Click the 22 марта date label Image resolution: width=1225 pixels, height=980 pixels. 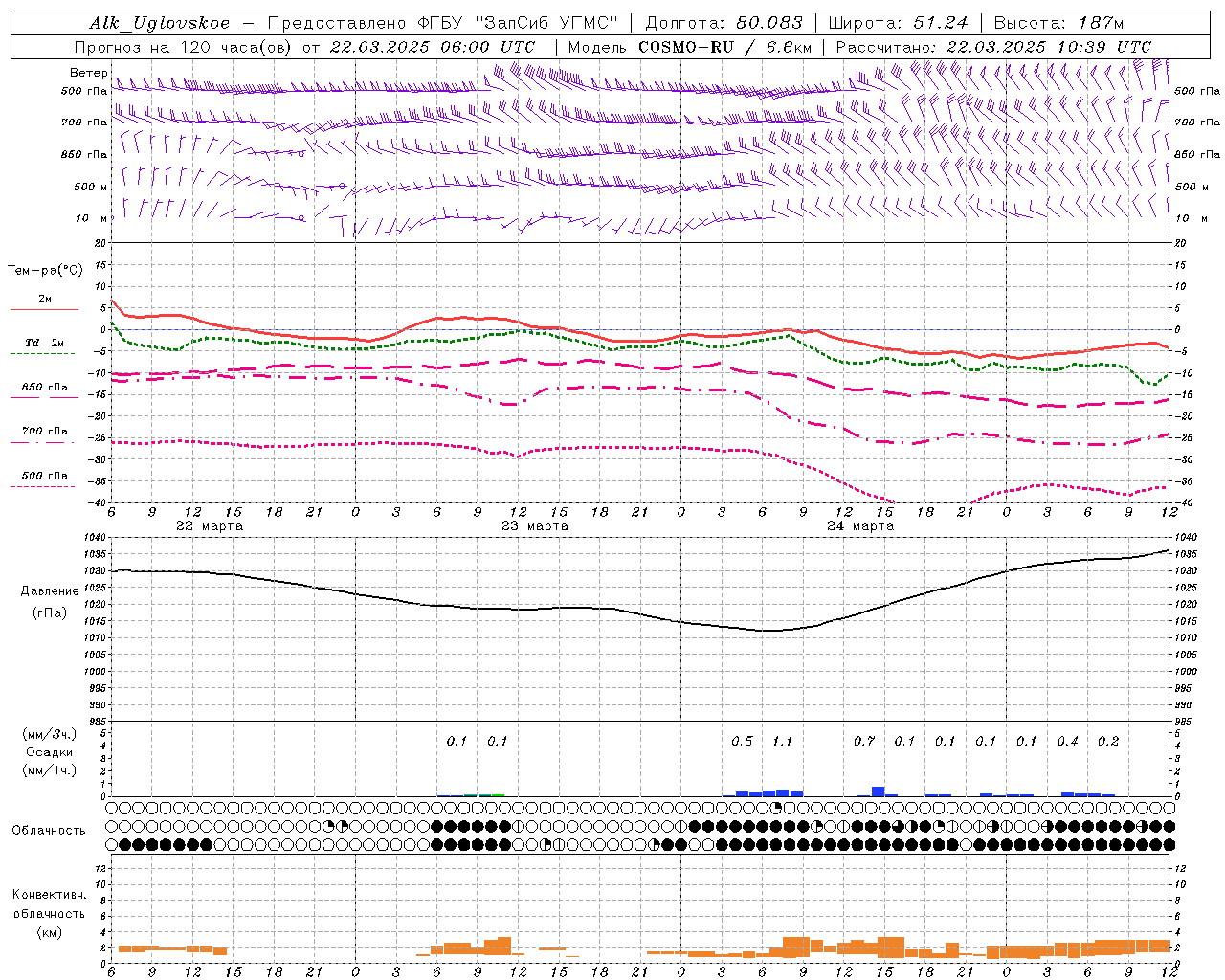[x=210, y=526]
